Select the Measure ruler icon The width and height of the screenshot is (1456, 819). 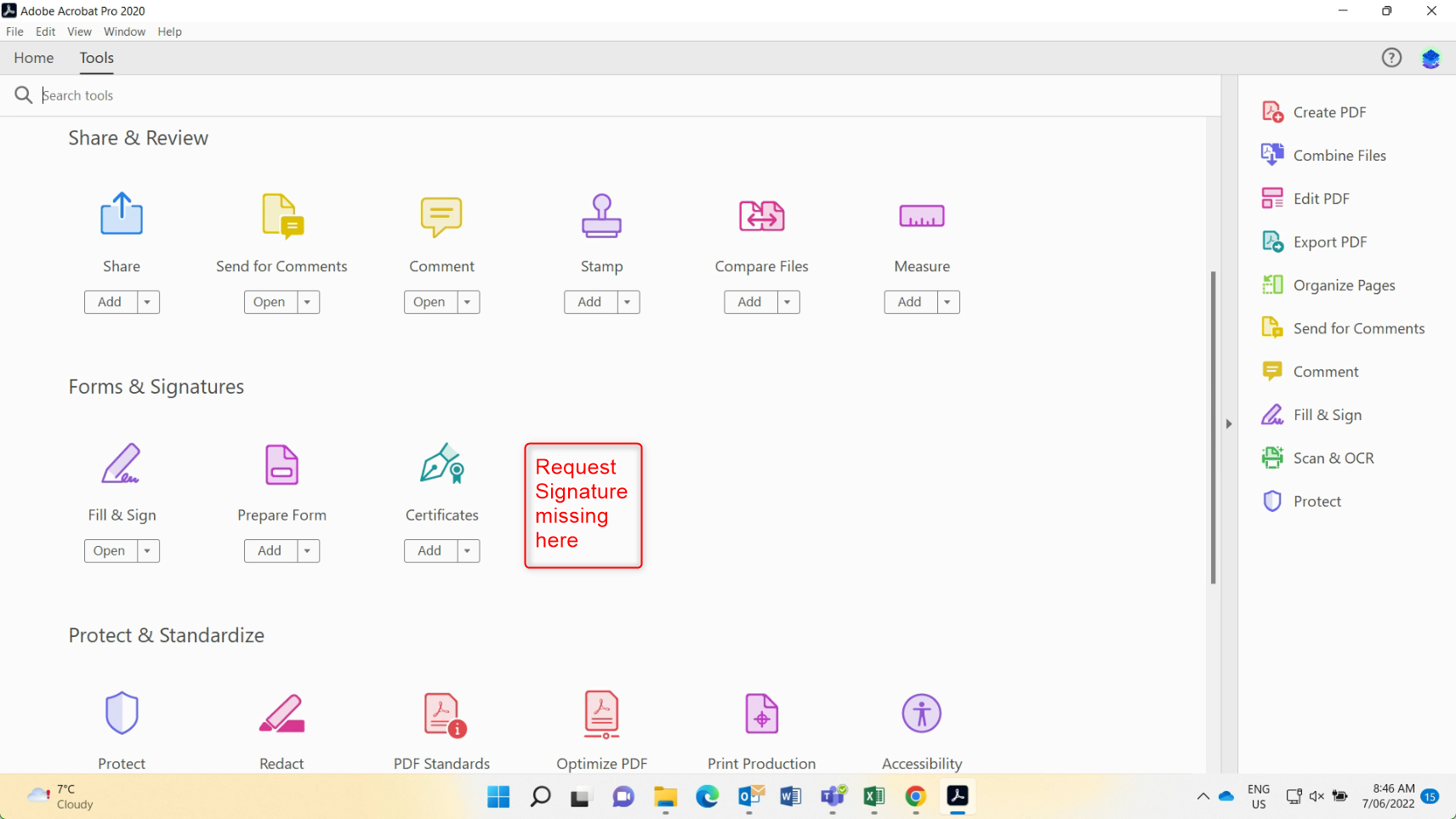pyautogui.click(x=922, y=216)
